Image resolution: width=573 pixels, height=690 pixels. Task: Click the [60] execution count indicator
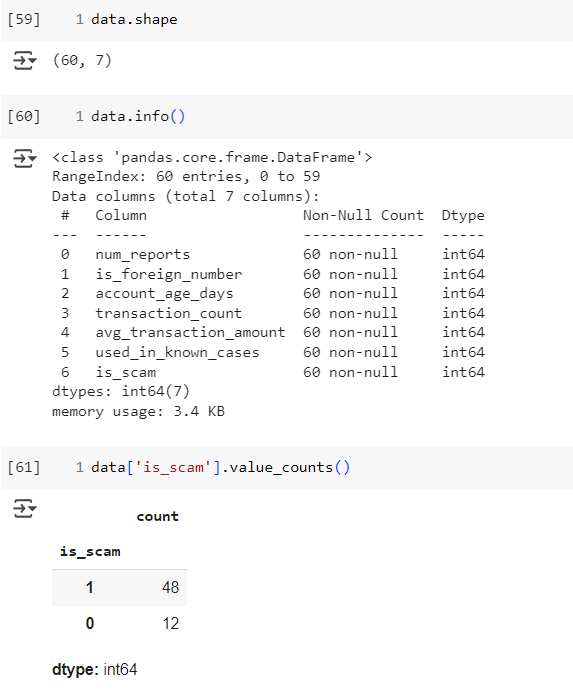pyautogui.click(x=24, y=116)
